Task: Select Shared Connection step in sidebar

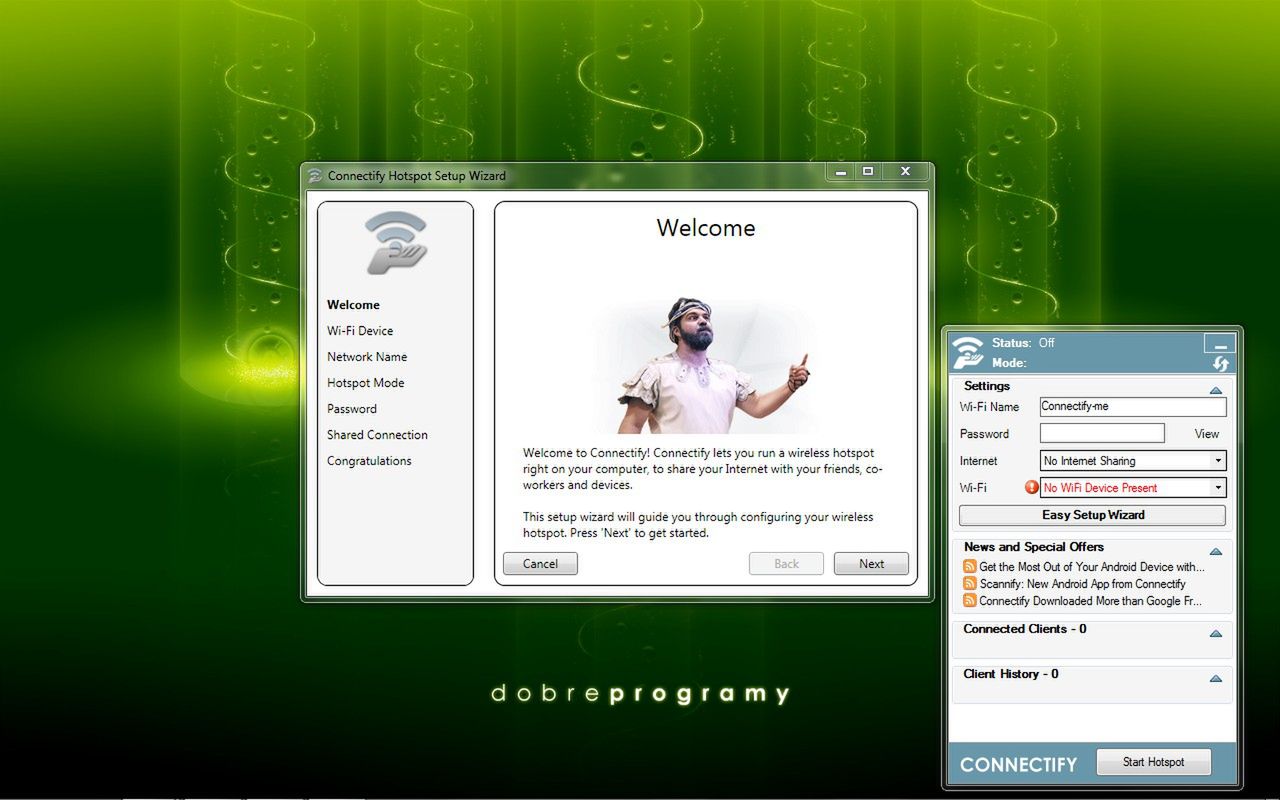Action: (x=377, y=435)
